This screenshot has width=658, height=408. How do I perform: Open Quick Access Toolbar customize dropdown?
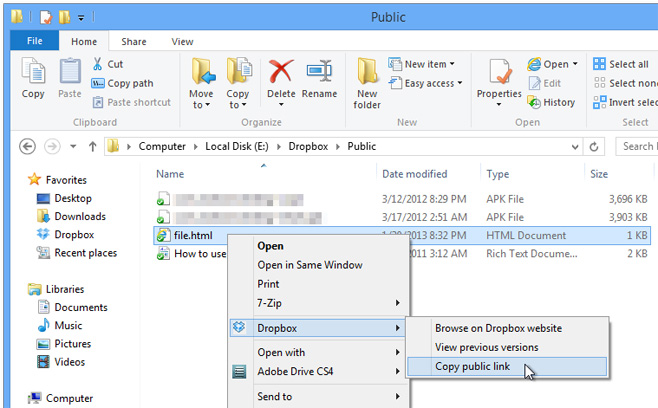(81, 18)
